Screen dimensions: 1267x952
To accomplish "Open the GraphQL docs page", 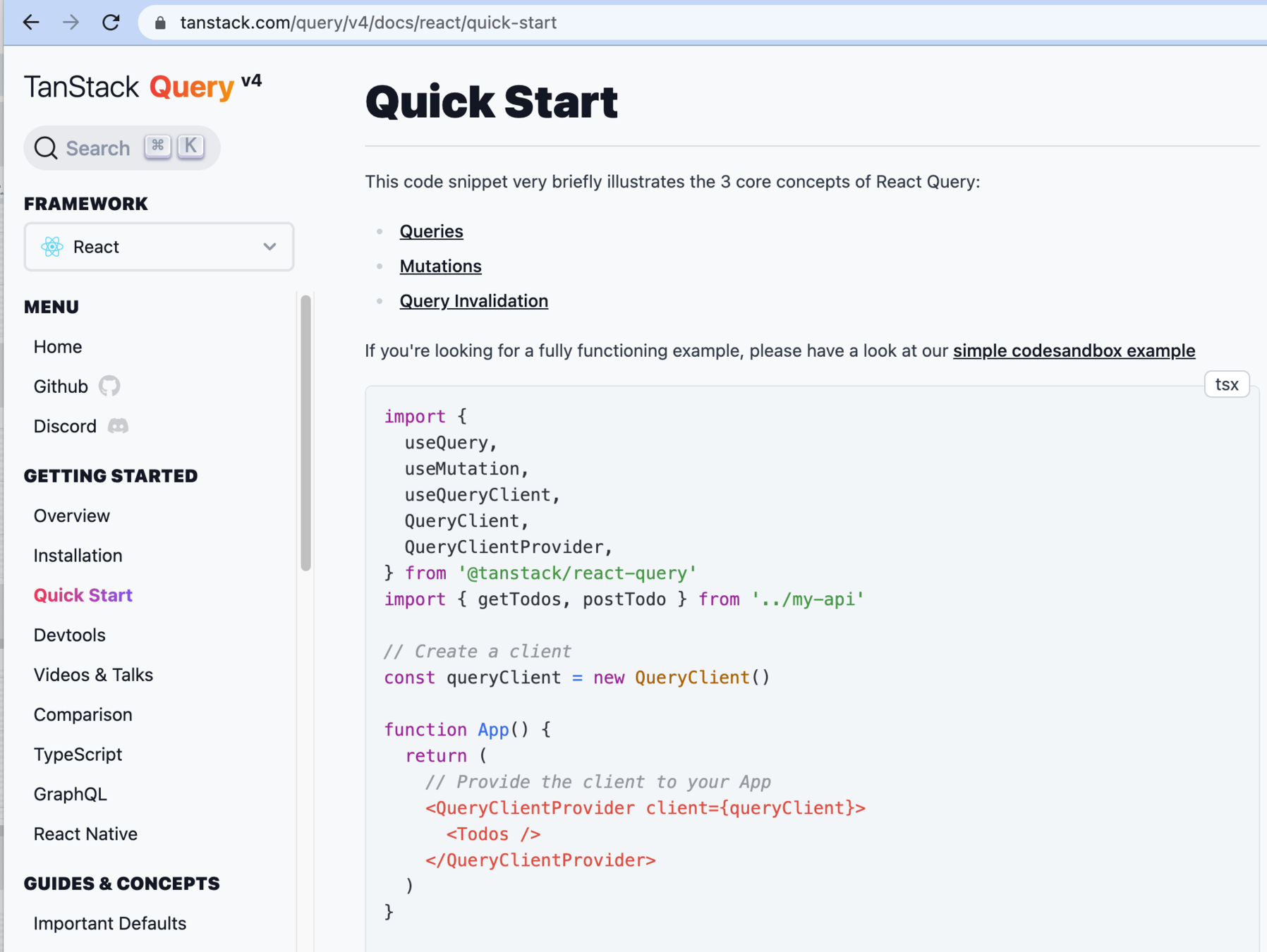I will [x=71, y=794].
